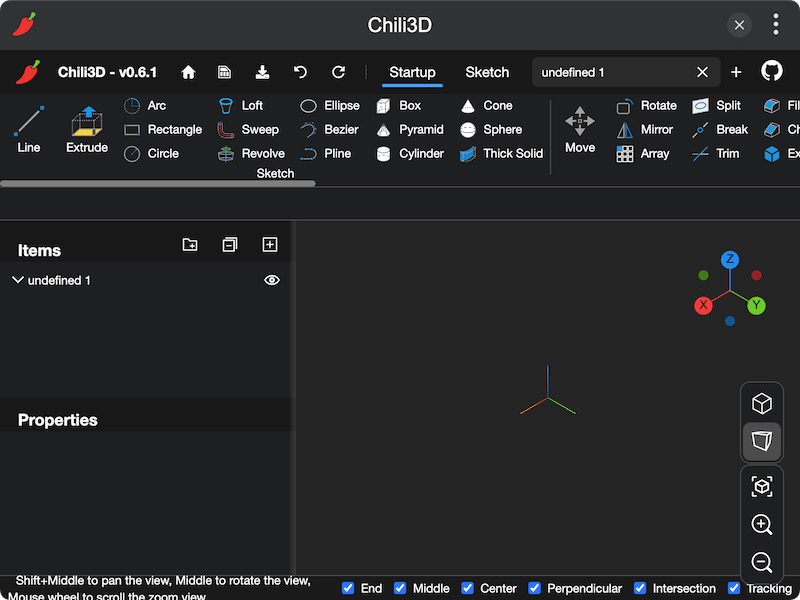Image resolution: width=800 pixels, height=600 pixels.
Task: Choose the Pline tool
Action: (x=326, y=154)
